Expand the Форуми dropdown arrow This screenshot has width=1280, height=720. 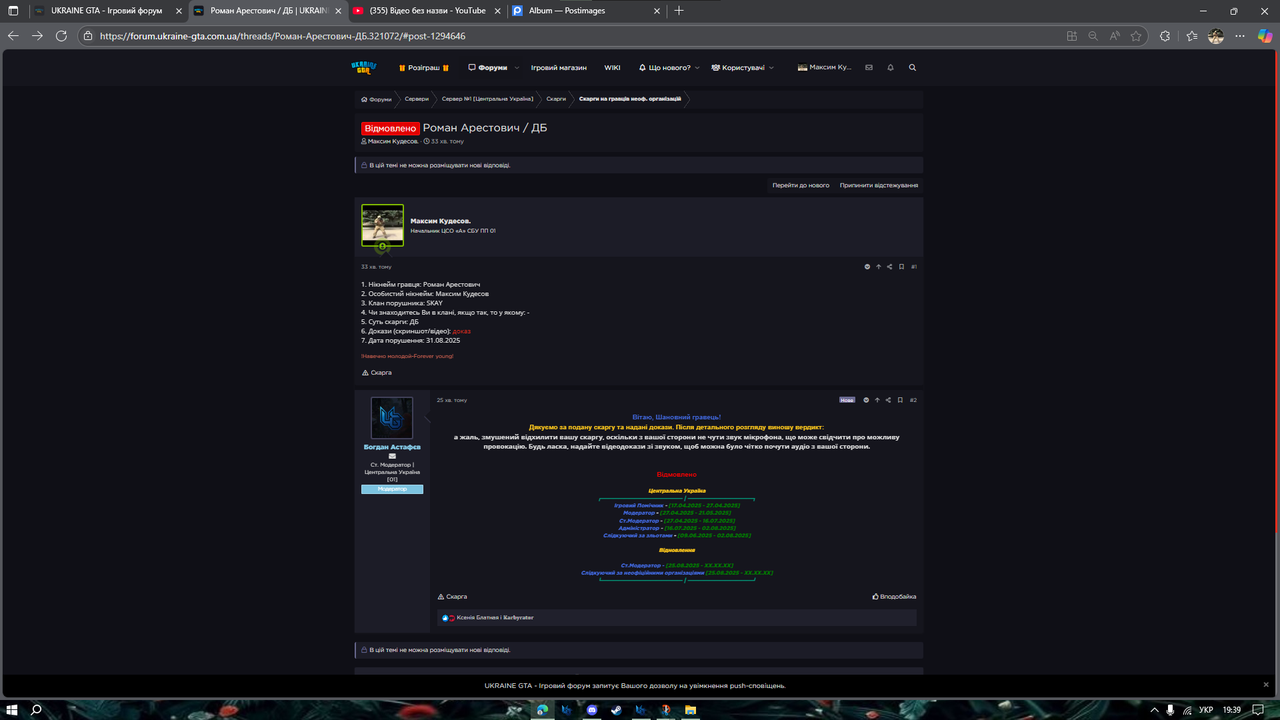517,68
